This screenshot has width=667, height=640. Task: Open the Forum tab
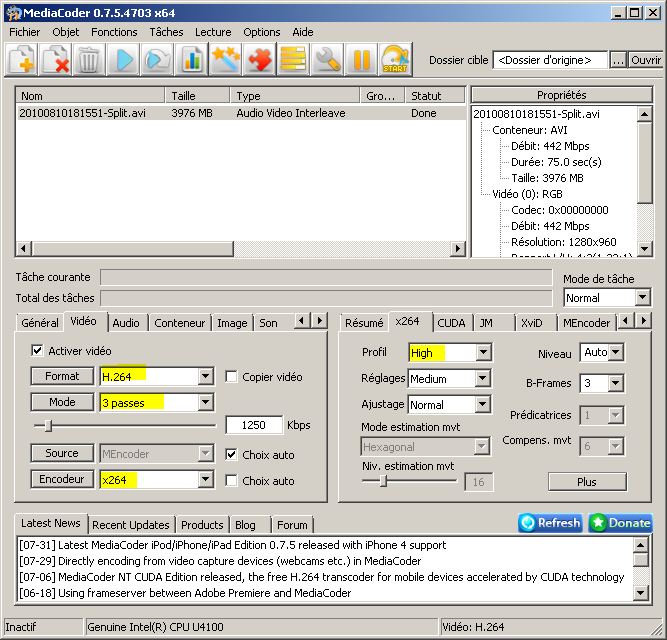pos(292,525)
